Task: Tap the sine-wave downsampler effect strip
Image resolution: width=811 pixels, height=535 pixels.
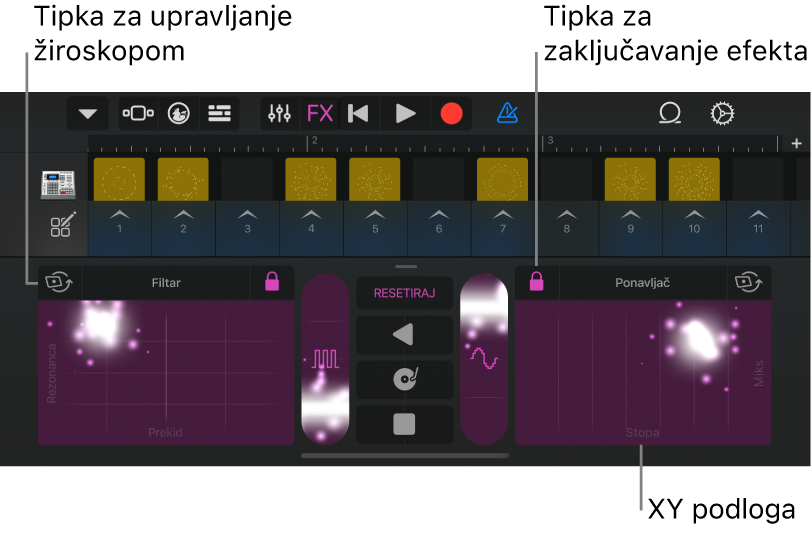Action: click(484, 359)
